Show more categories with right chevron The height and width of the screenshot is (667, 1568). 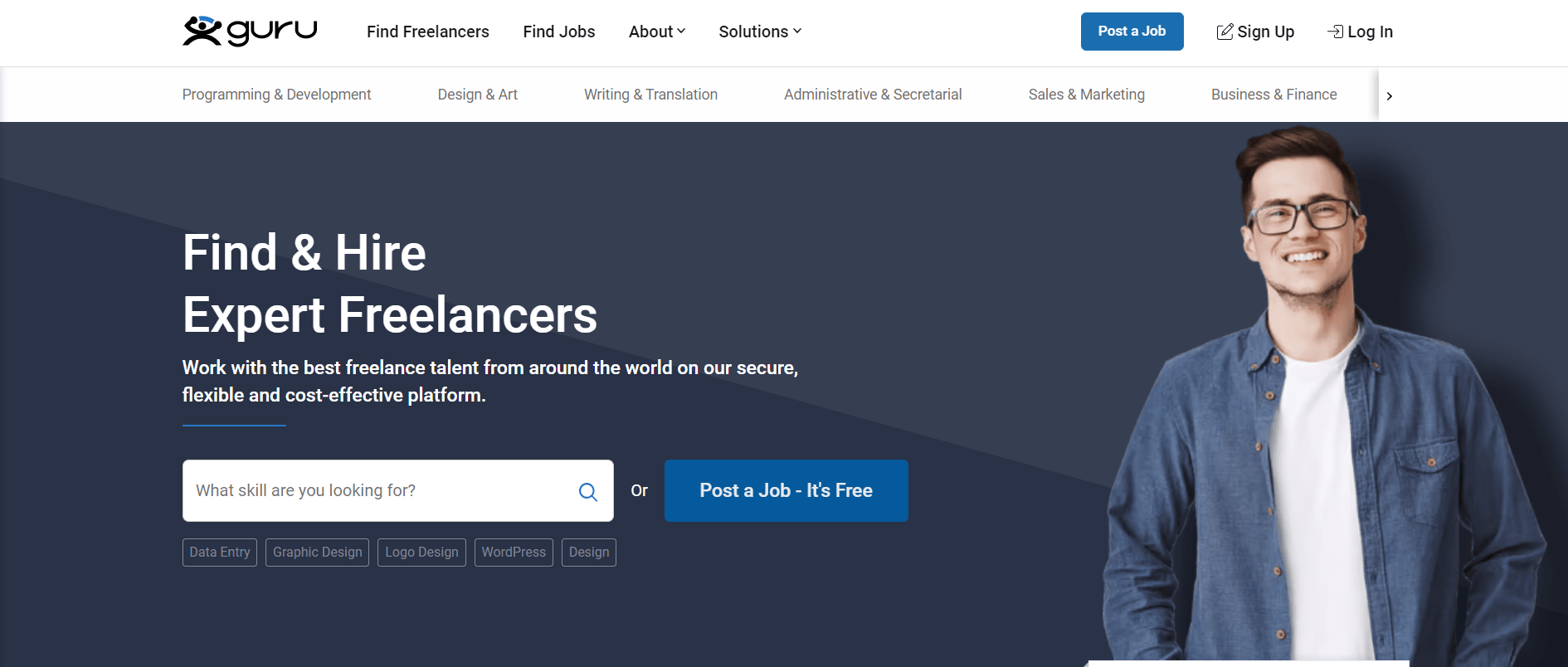pyautogui.click(x=1390, y=96)
